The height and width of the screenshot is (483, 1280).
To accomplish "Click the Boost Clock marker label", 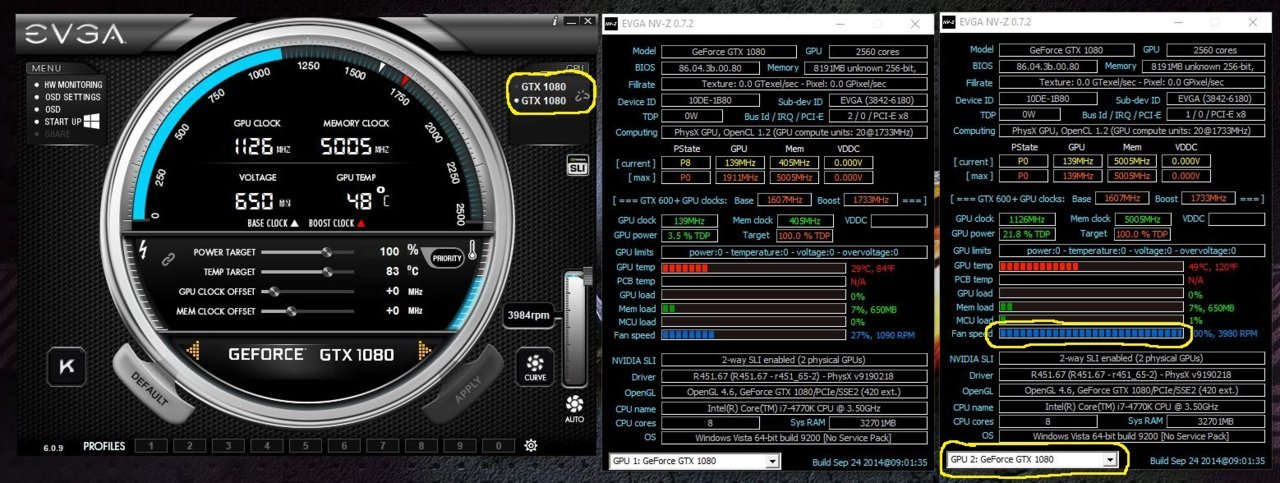I will (x=337, y=223).
